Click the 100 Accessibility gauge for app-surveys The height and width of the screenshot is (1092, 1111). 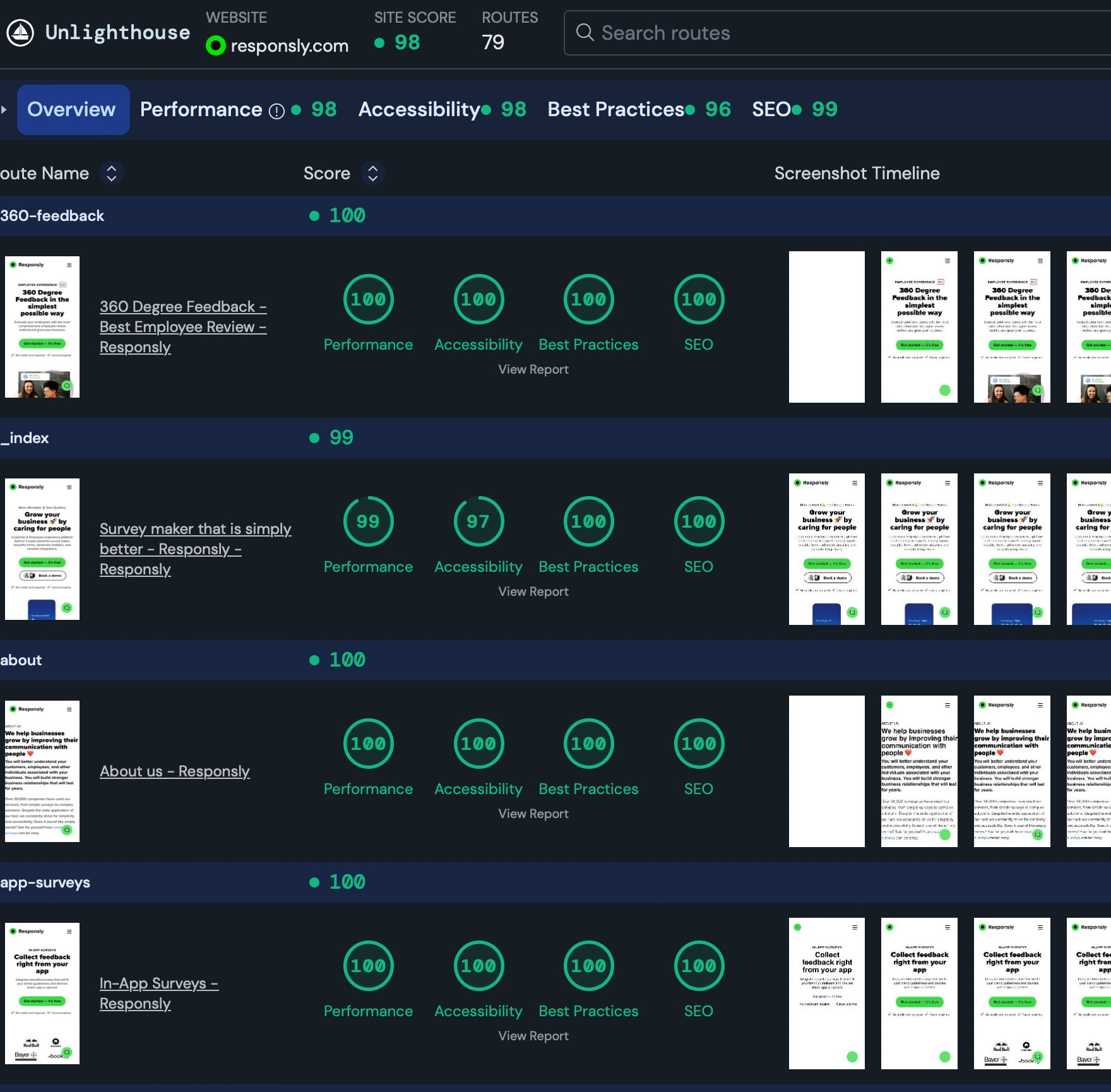tap(478, 966)
